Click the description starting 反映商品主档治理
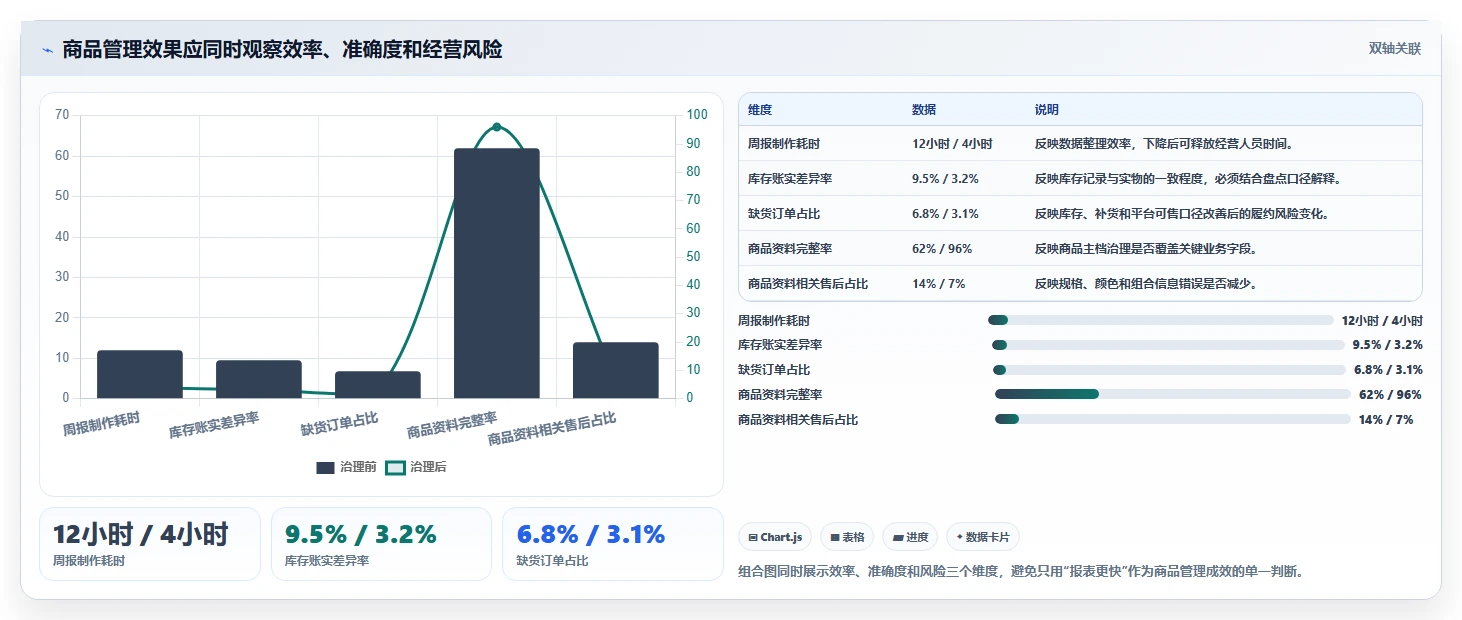The height and width of the screenshot is (620, 1462). (x=1146, y=249)
